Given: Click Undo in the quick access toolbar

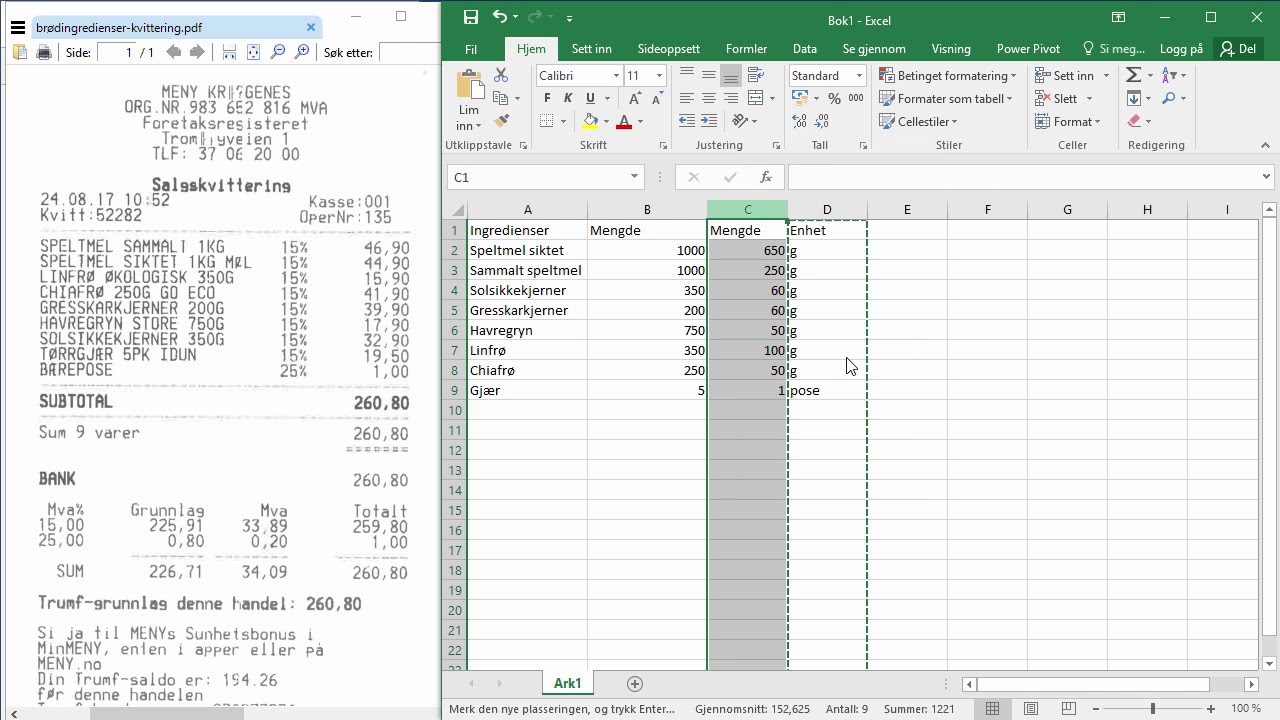Looking at the screenshot, I should (500, 17).
